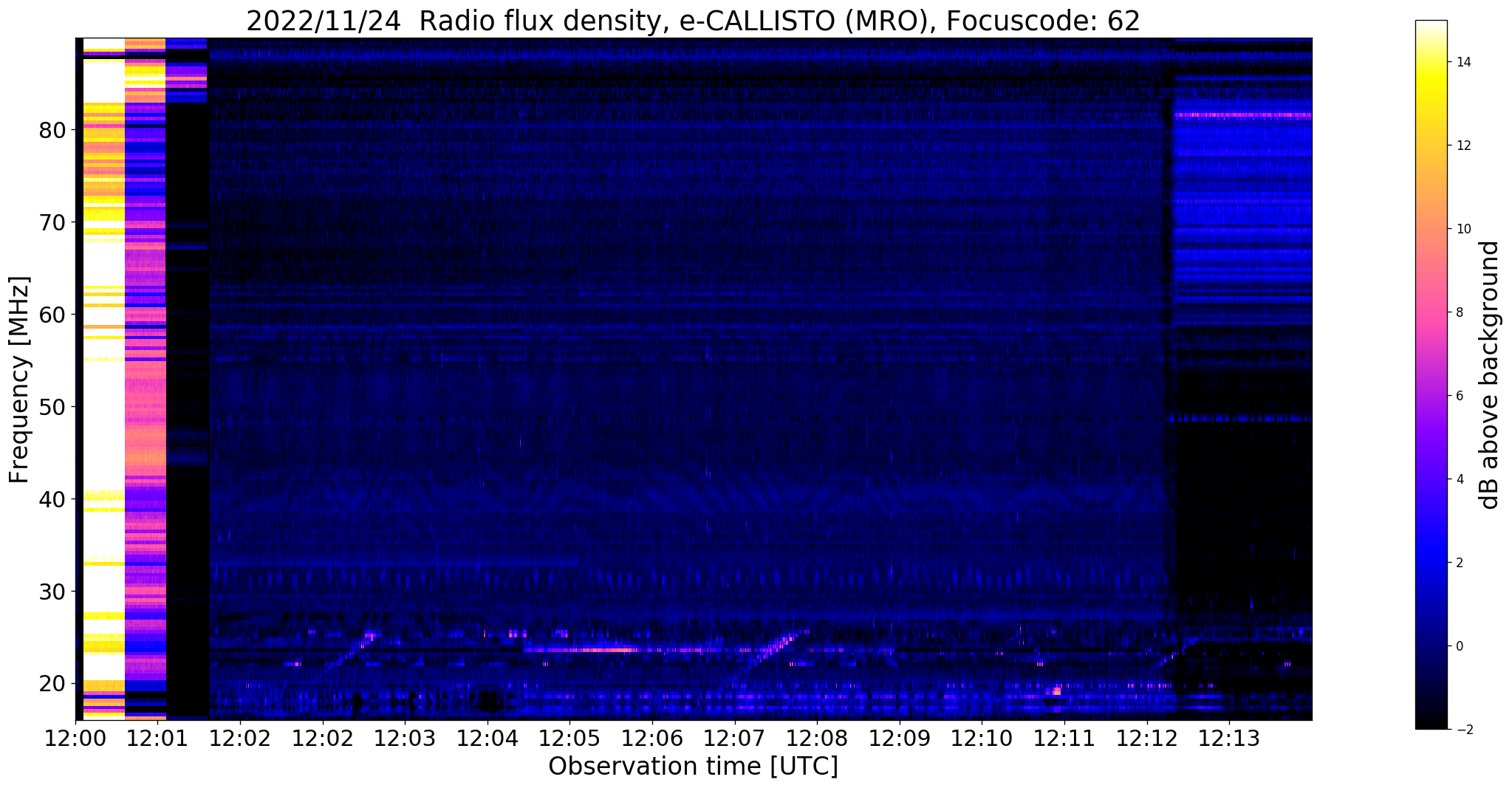Click the 30 tick on frequency axis
The width and height of the screenshot is (1512, 788).
pos(52,592)
